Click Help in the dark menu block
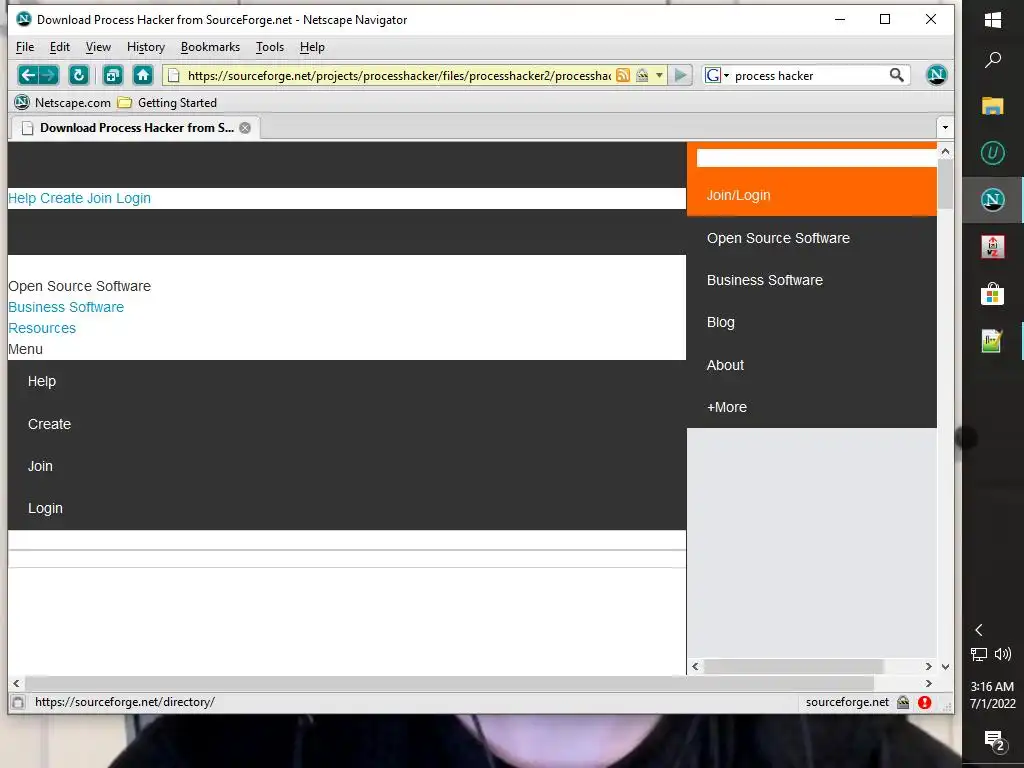1024x768 pixels. click(42, 381)
